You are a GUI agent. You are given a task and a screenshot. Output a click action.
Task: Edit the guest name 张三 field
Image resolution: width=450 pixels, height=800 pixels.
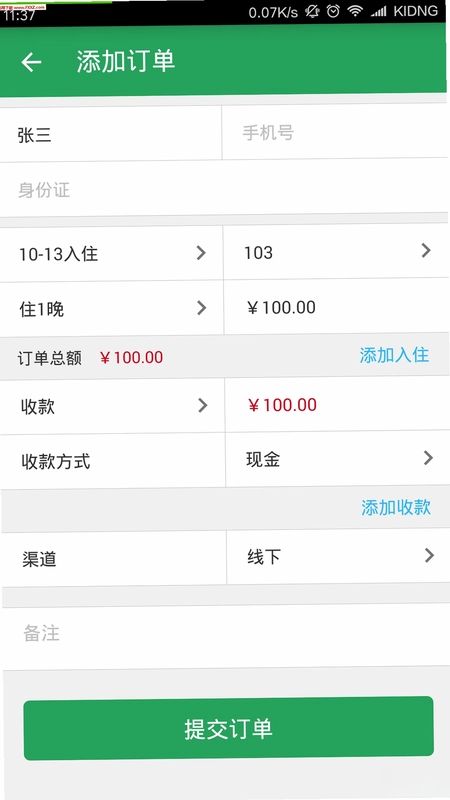111,134
